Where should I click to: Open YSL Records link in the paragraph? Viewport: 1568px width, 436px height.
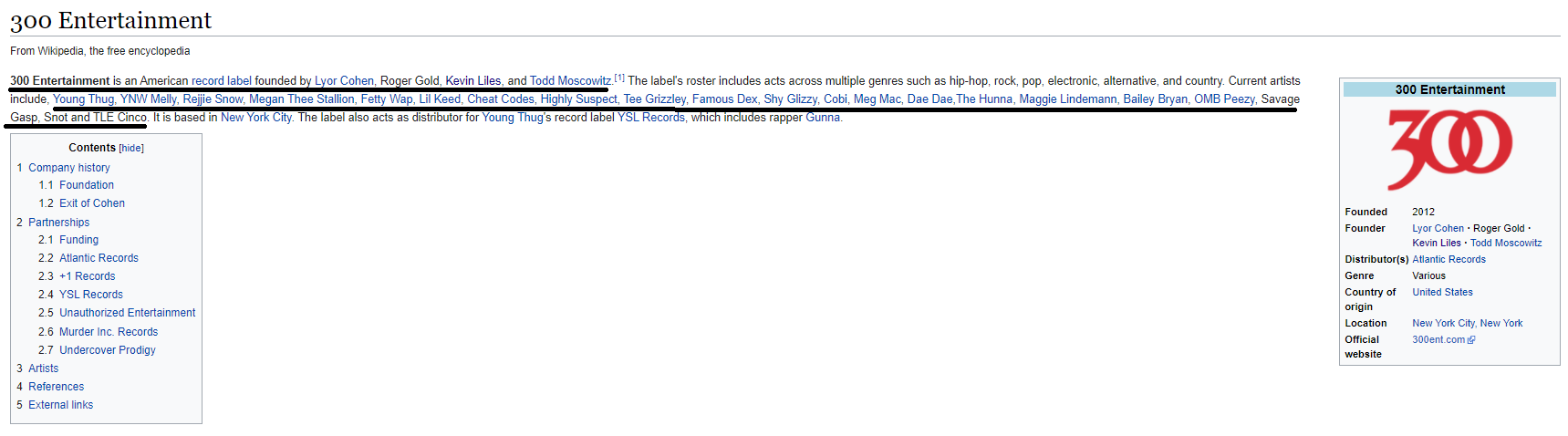[650, 118]
